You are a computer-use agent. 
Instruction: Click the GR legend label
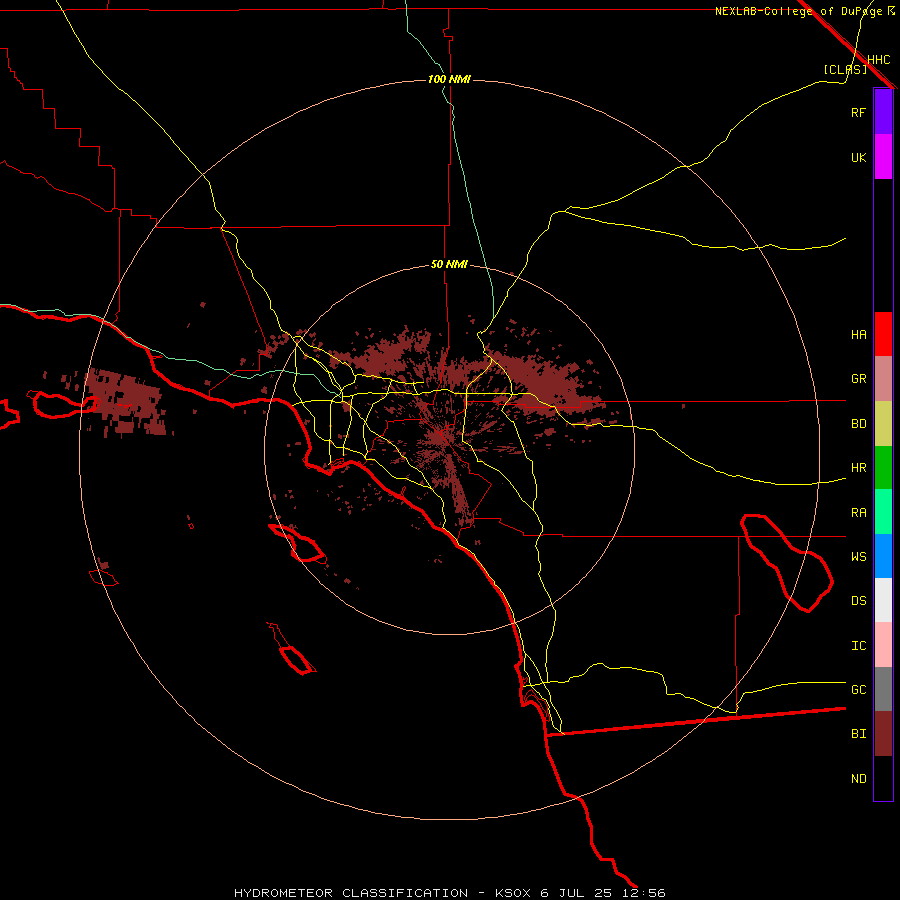click(x=858, y=379)
